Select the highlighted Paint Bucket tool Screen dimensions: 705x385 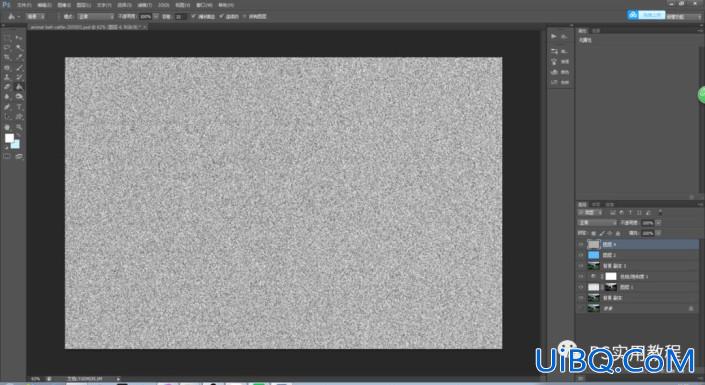click(x=19, y=87)
